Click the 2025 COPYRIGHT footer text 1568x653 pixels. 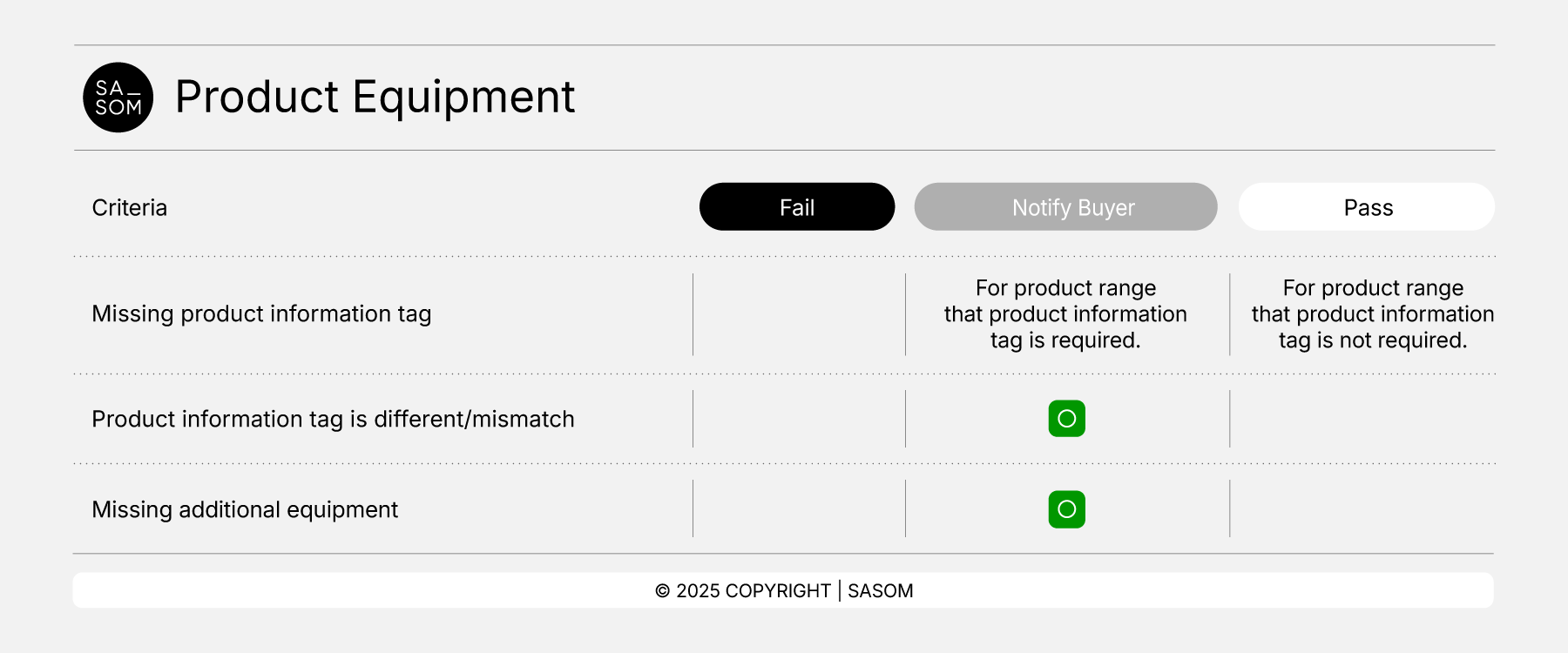(x=754, y=591)
